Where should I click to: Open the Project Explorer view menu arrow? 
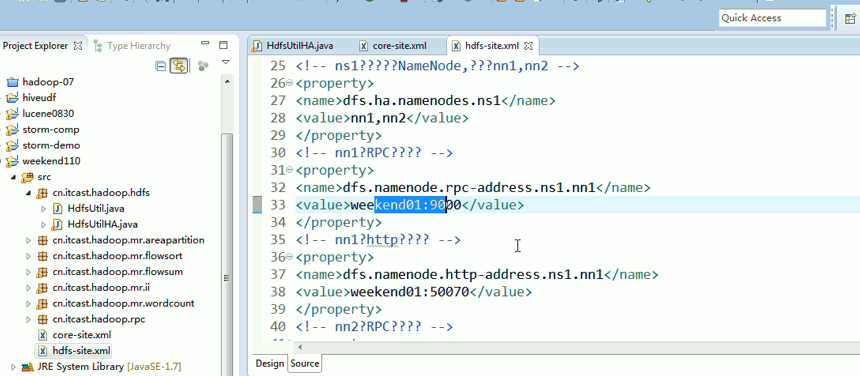click(225, 62)
